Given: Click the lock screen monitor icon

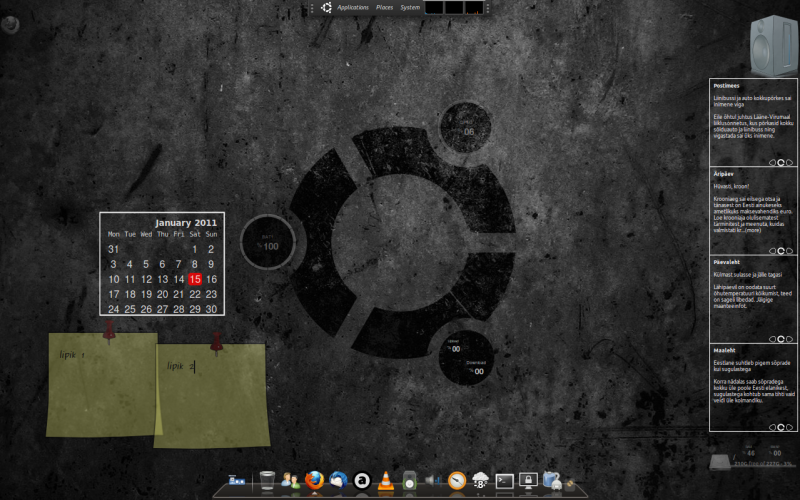Looking at the screenshot, I should (x=528, y=481).
